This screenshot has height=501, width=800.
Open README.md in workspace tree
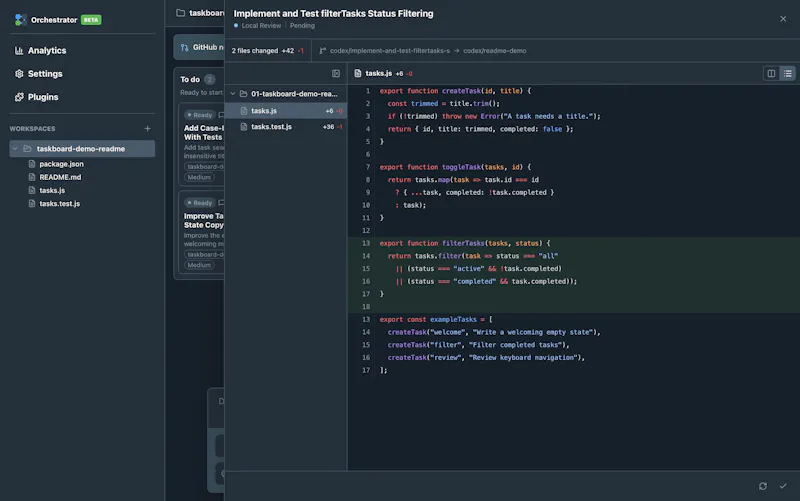tap(60, 177)
